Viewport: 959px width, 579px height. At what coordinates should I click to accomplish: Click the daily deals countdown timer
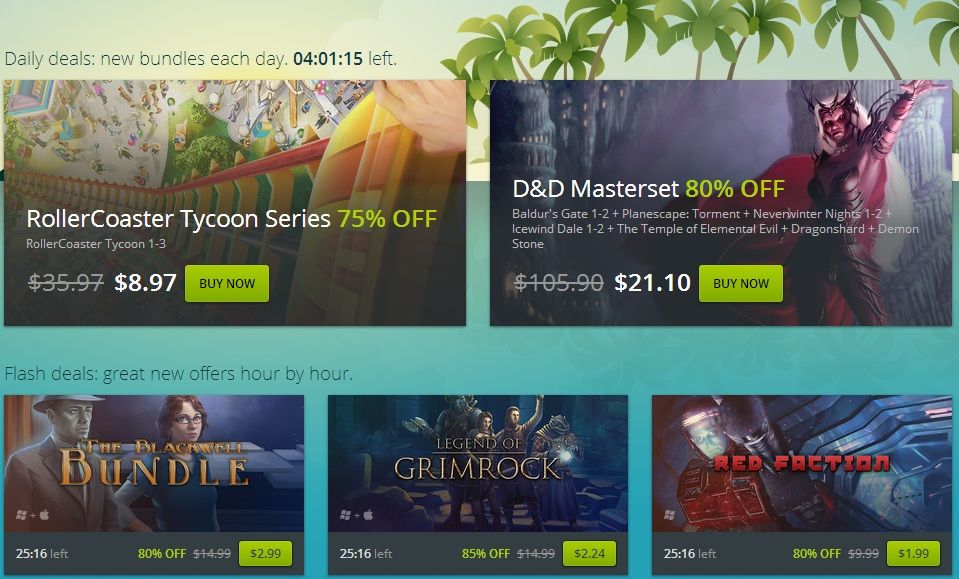(328, 59)
